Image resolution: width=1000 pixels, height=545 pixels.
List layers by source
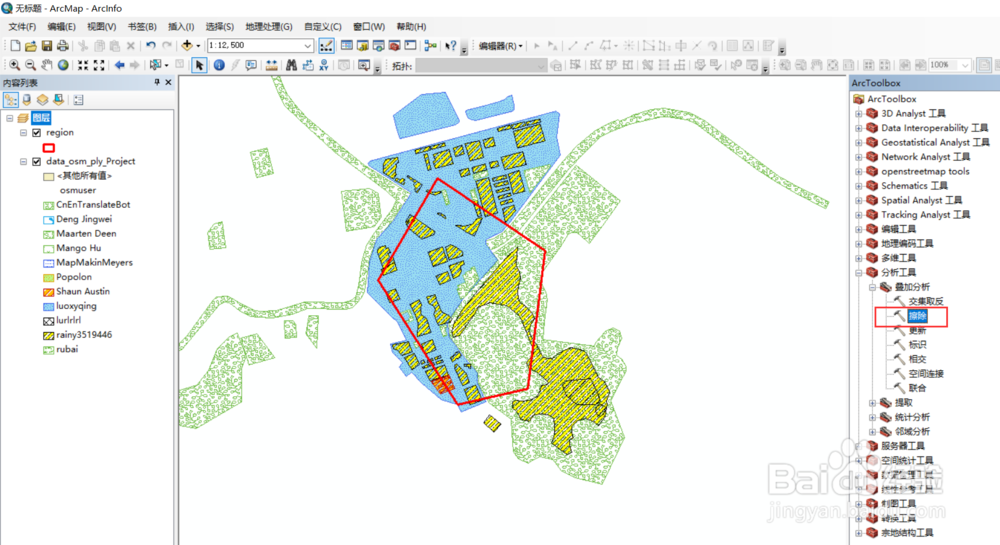pyautogui.click(x=27, y=99)
